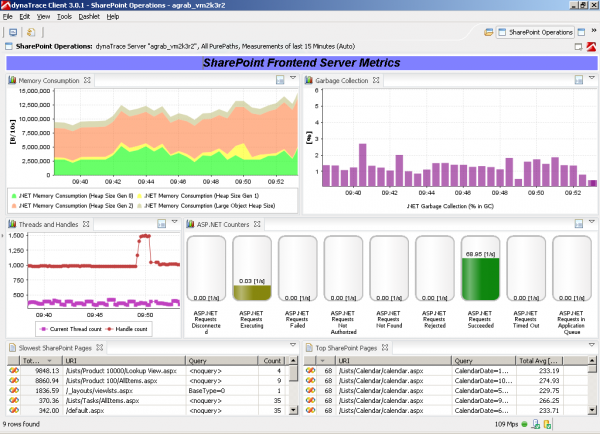This screenshot has width=600, height=434.
Task: Click the Handle count legend entry
Action: [127, 329]
